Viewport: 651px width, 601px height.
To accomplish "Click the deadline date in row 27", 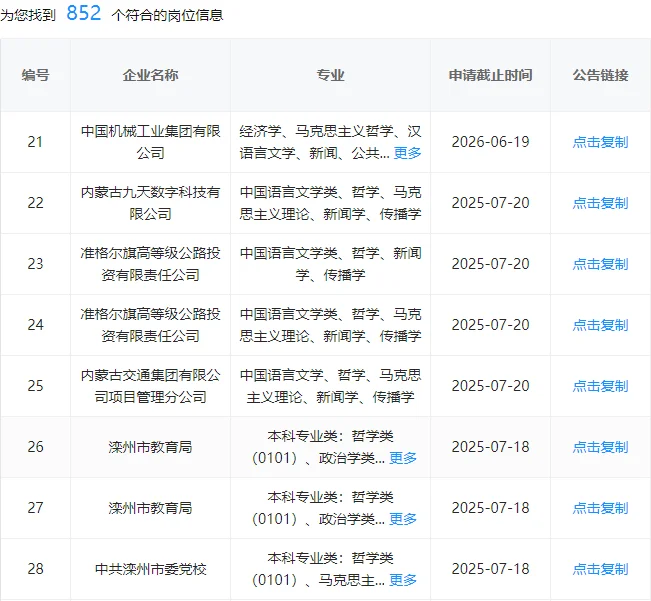I will (x=490, y=508).
